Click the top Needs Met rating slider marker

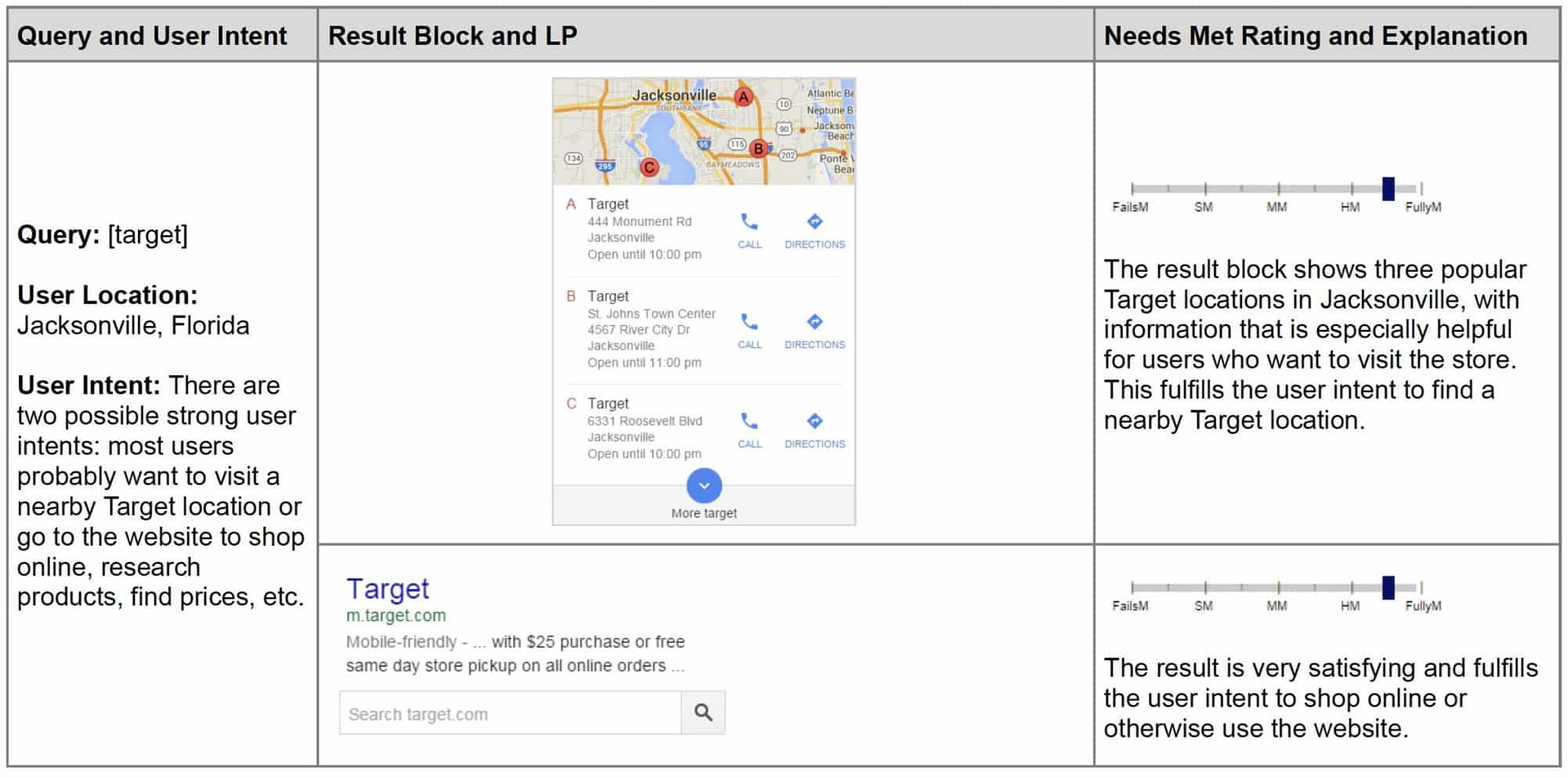pyautogui.click(x=1387, y=189)
